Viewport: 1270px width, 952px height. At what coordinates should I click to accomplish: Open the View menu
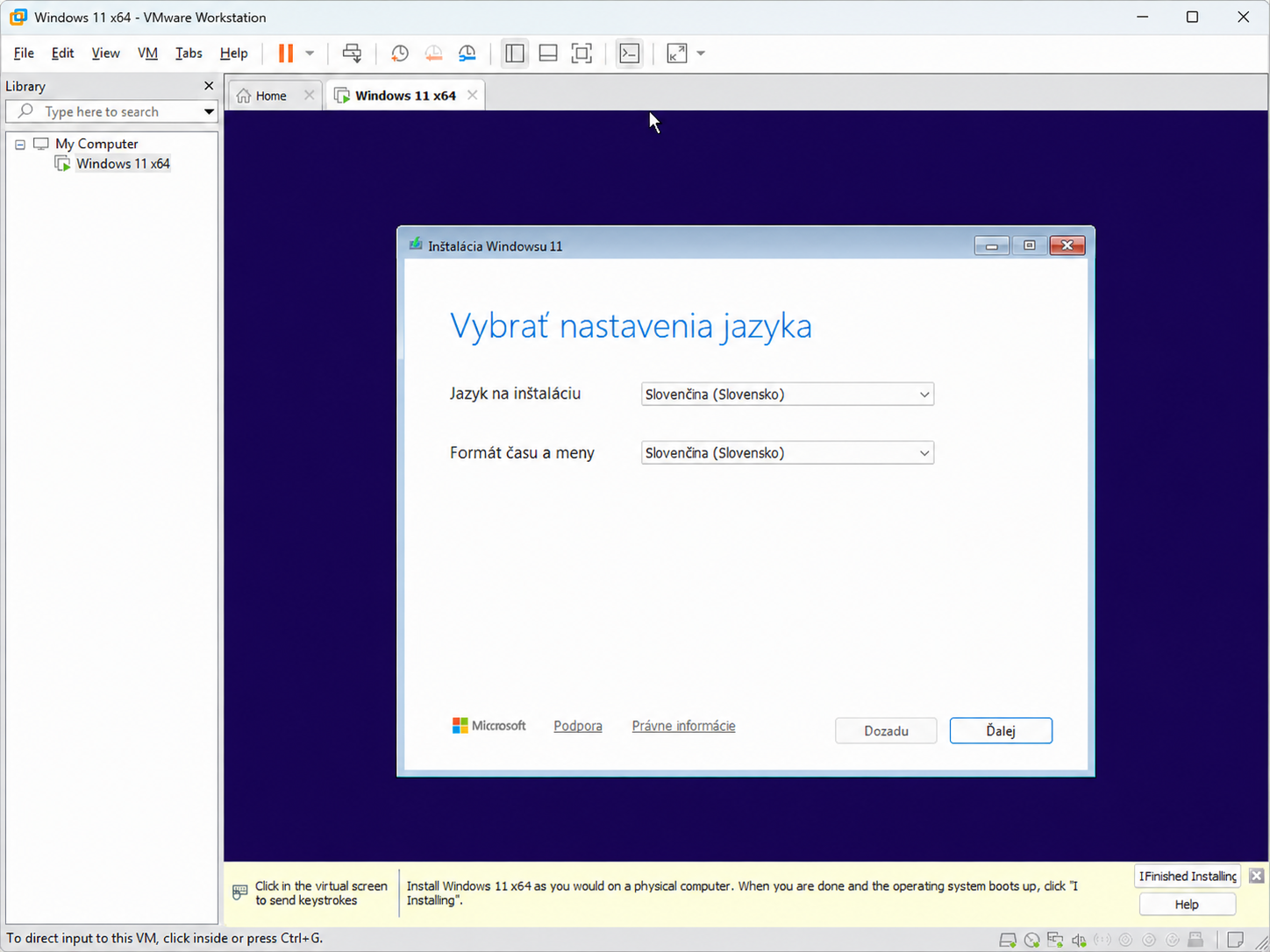pos(105,53)
